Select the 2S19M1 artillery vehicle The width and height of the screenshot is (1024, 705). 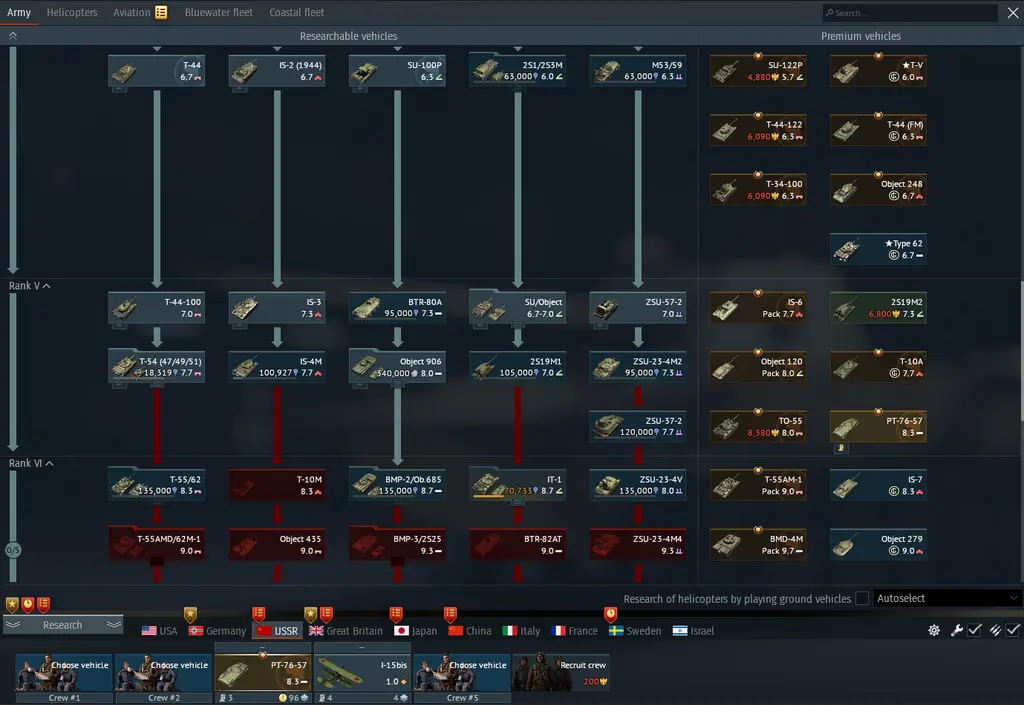517,366
